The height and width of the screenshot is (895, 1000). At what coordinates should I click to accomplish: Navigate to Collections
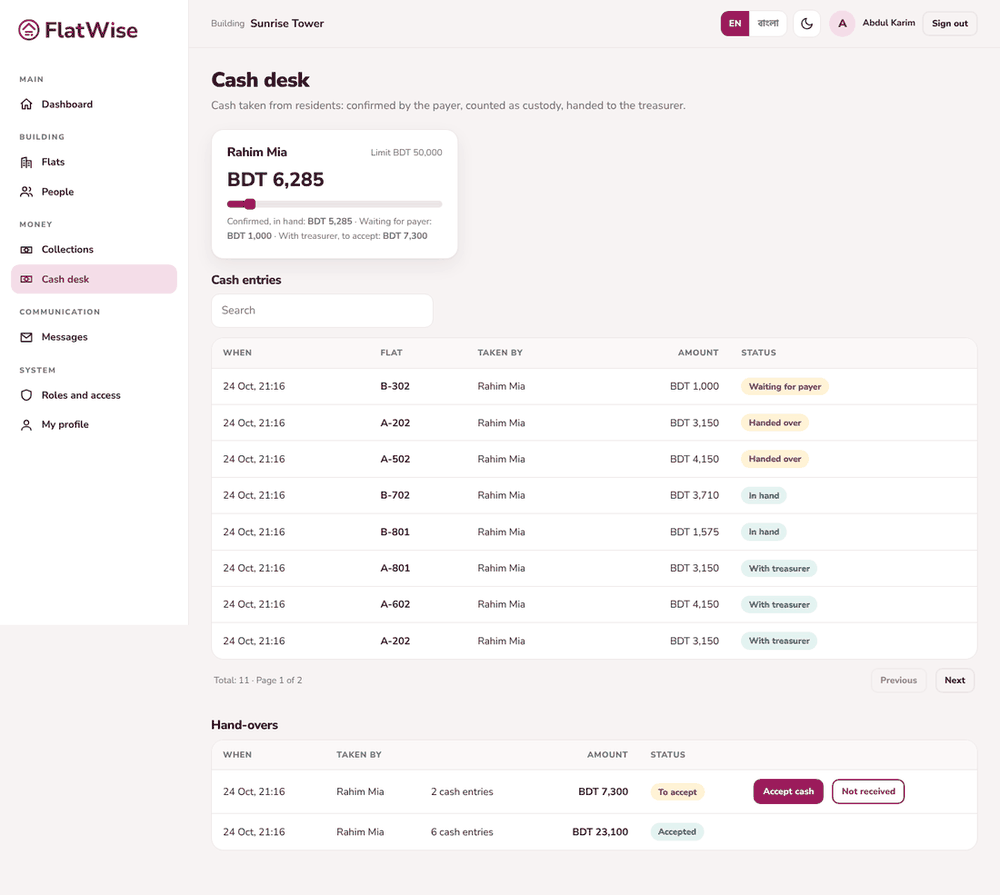tap(94, 249)
